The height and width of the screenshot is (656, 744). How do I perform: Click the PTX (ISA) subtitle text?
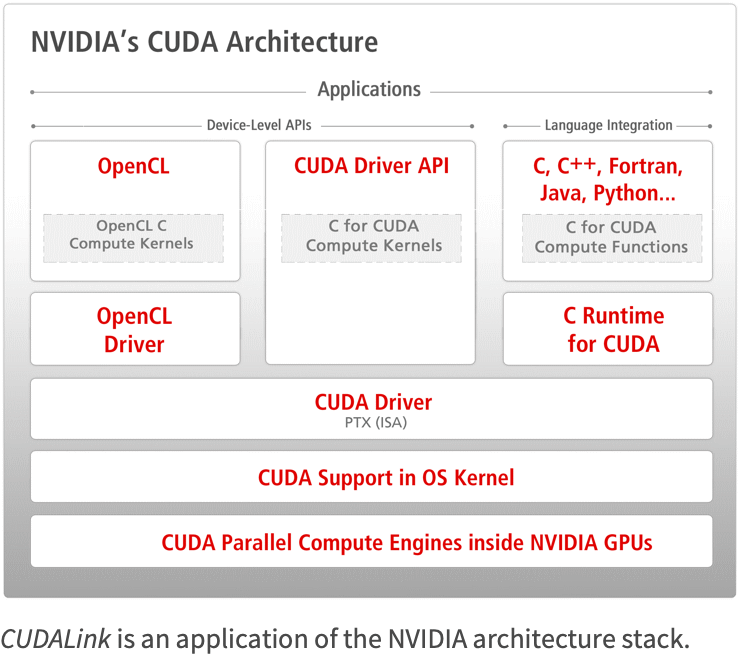(x=373, y=423)
